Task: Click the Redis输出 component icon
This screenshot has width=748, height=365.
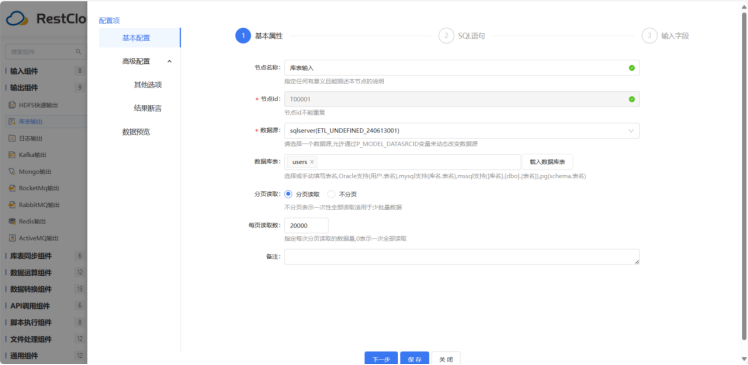Action: [12, 221]
